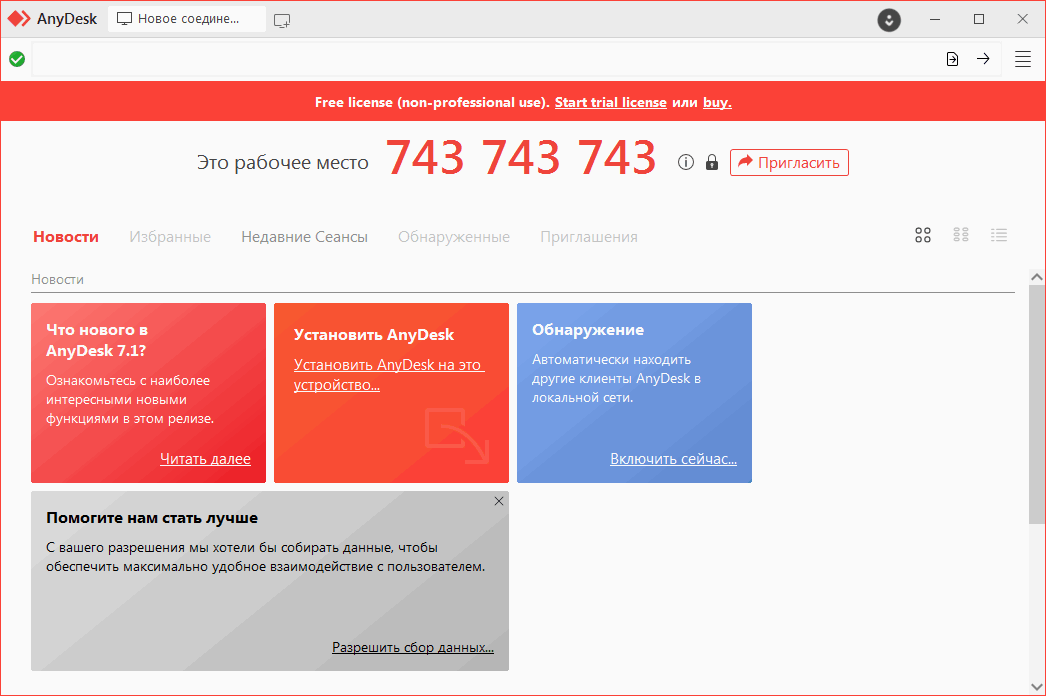
Task: Click the 'Start trial license' link
Action: pyautogui.click(x=610, y=102)
